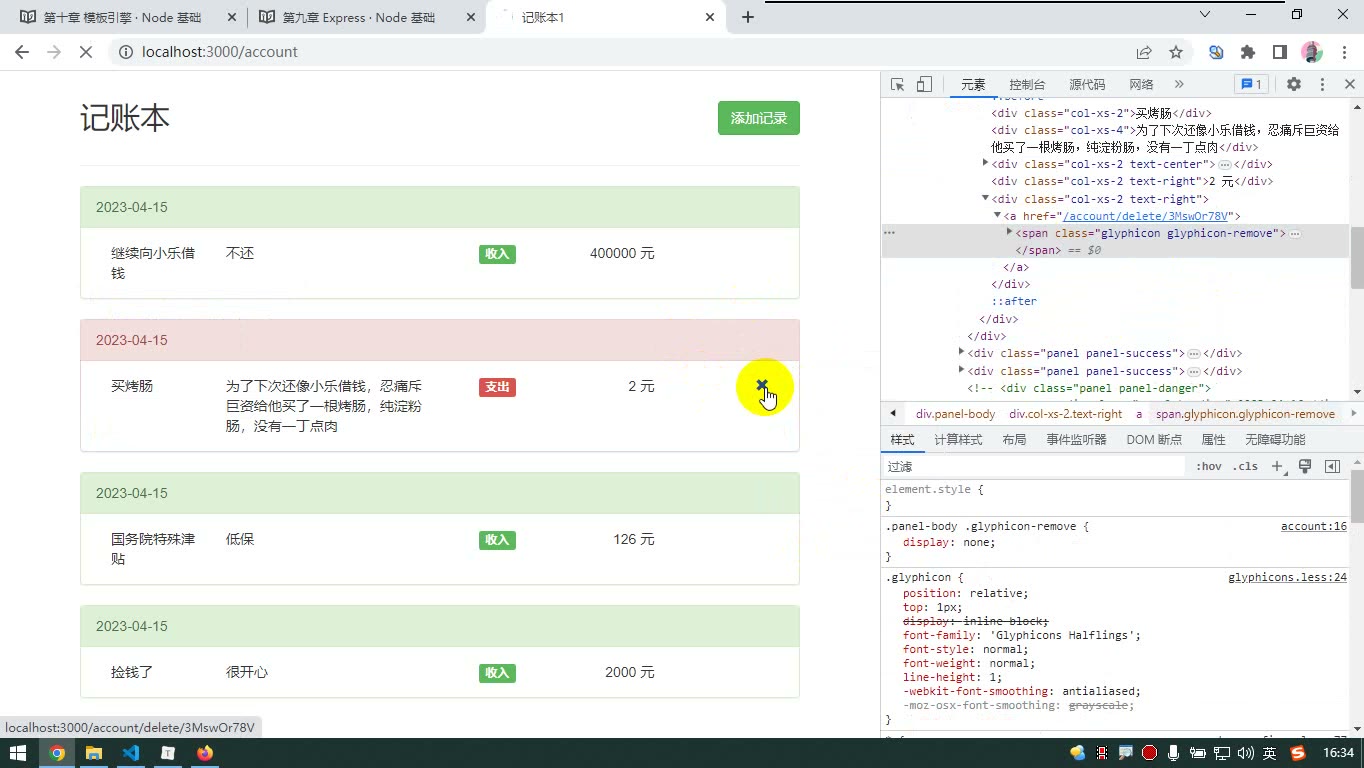
Task: Toggle the .cls element classes panel
Action: tap(1245, 467)
